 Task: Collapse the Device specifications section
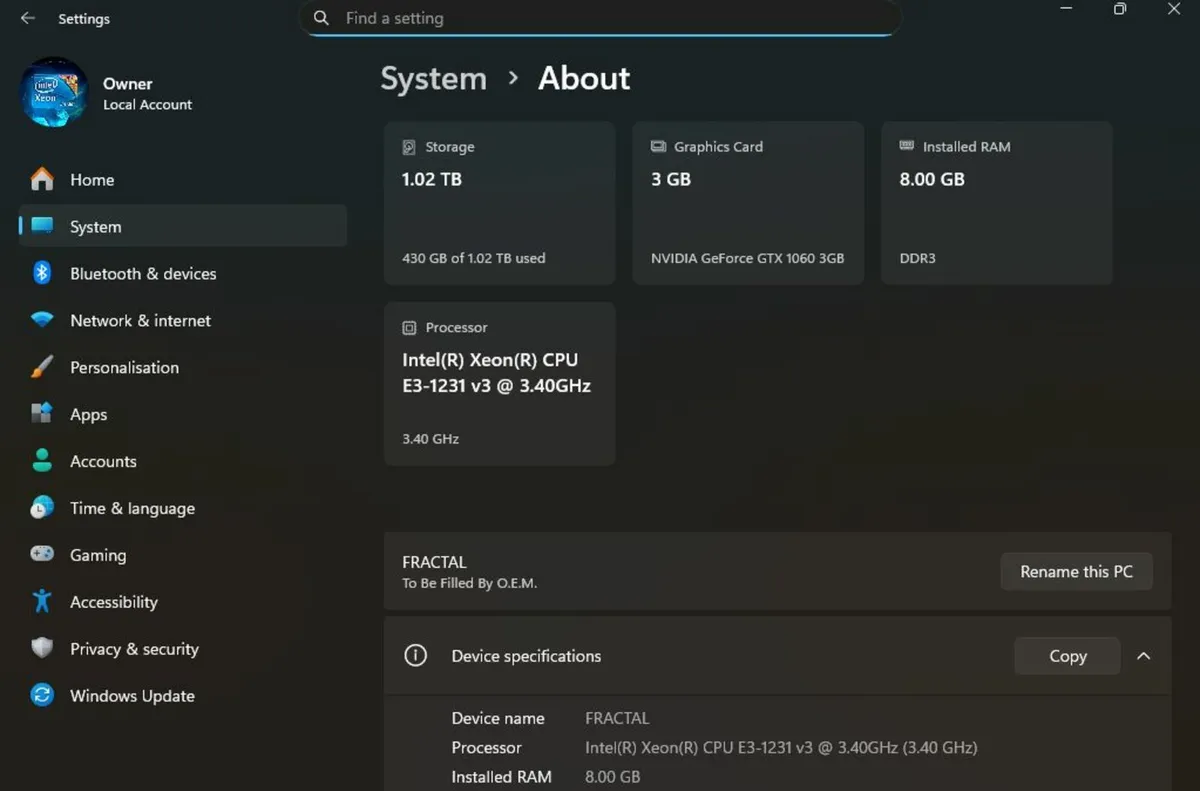[x=1144, y=656]
